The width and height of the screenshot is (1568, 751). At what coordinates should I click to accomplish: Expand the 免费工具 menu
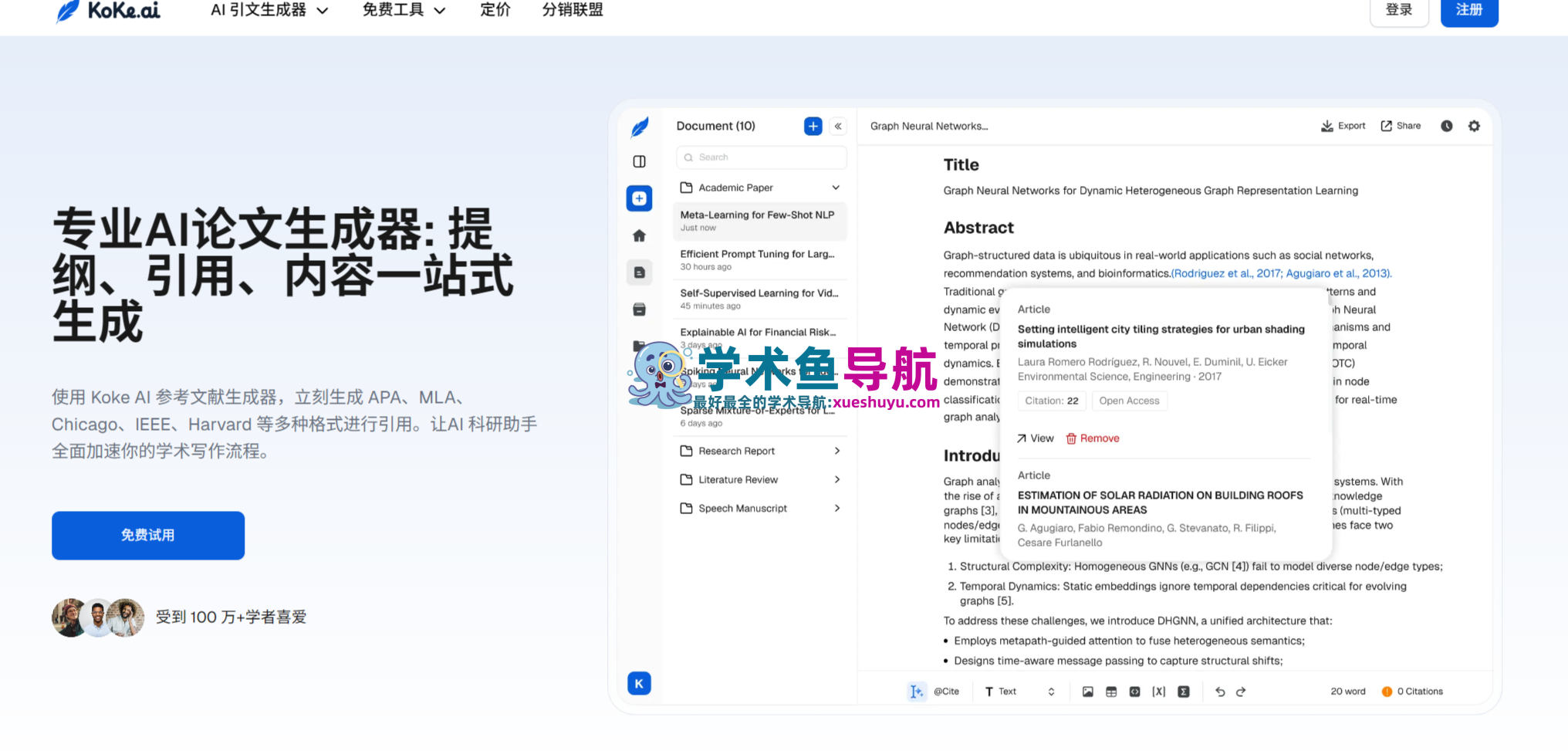[404, 10]
